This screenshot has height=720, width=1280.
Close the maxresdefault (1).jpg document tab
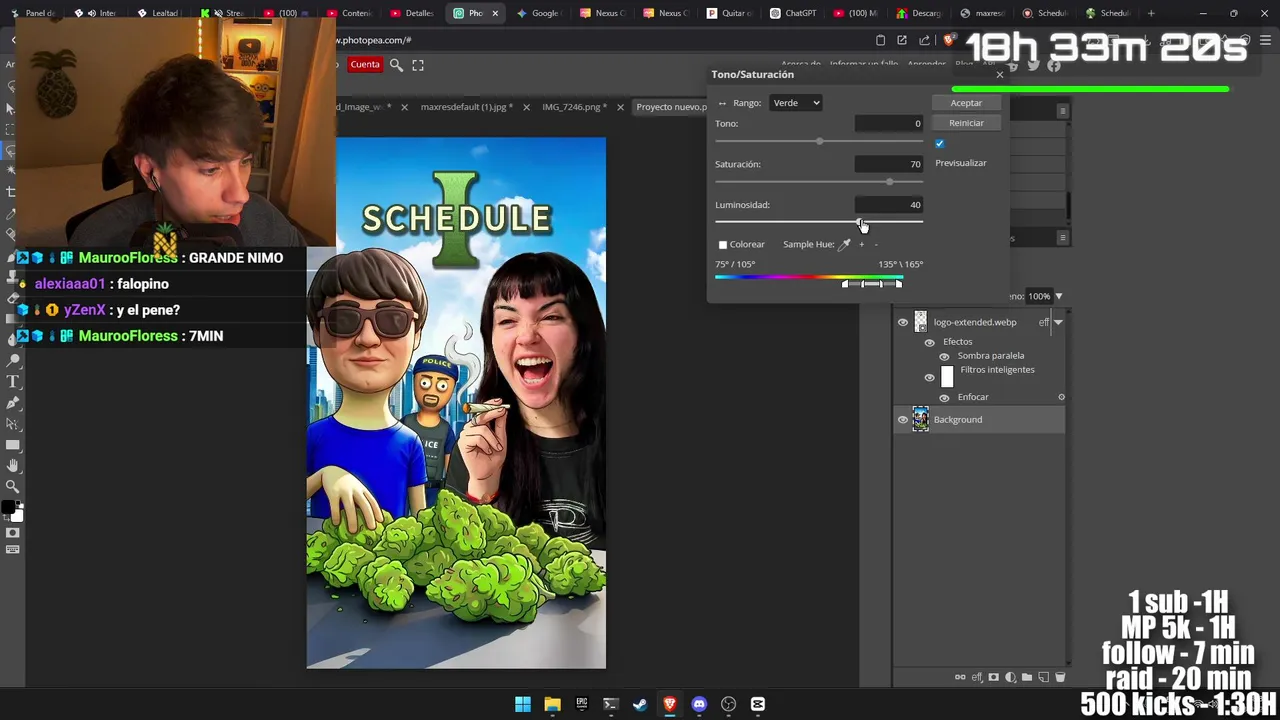click(x=526, y=107)
